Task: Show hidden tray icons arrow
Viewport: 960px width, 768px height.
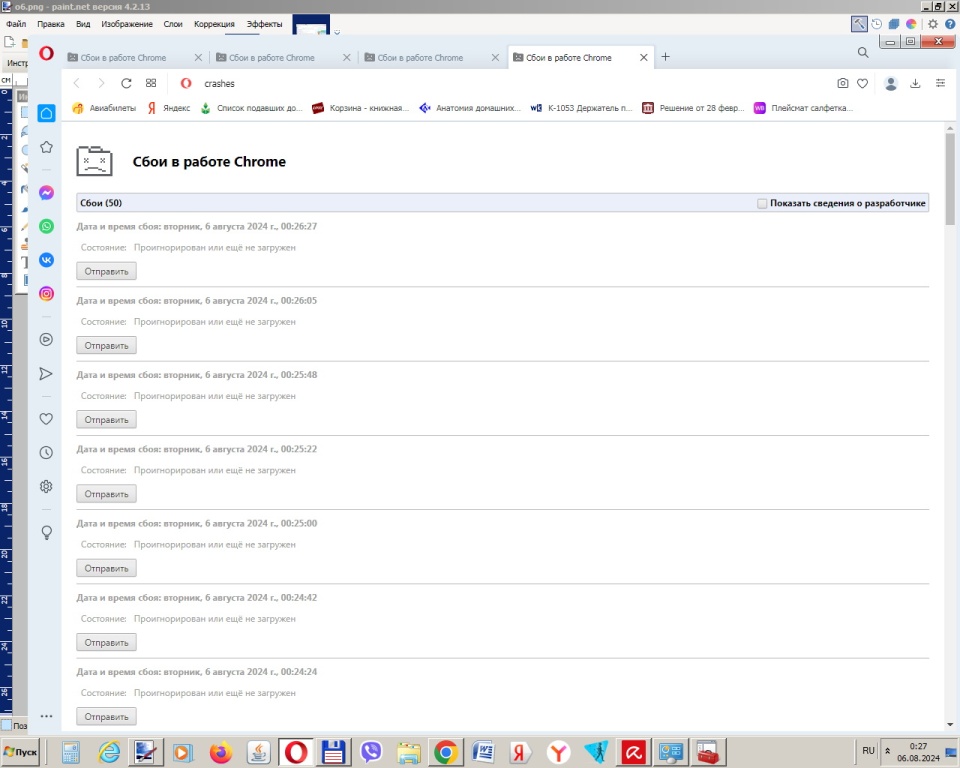Action: click(x=888, y=751)
